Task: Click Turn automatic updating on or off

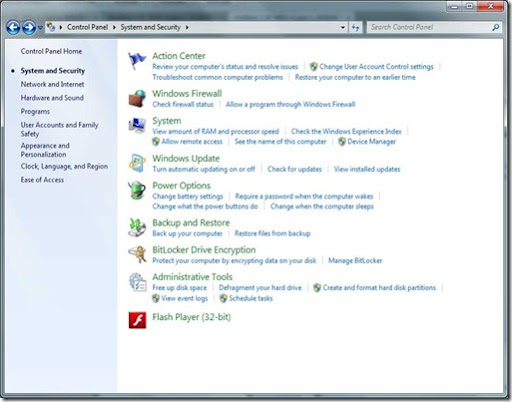Action: tap(204, 169)
